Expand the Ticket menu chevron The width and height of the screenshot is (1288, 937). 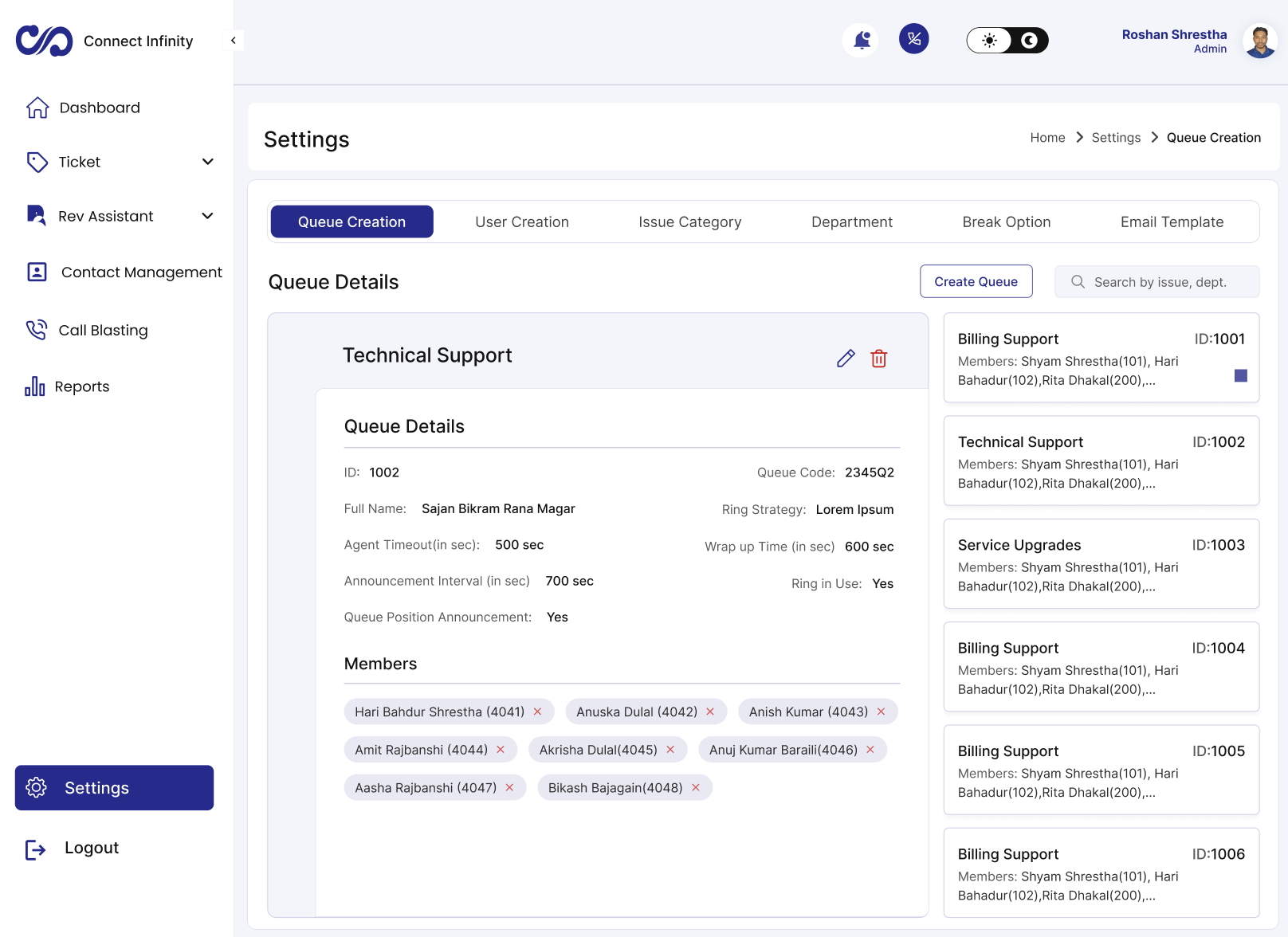coord(208,162)
